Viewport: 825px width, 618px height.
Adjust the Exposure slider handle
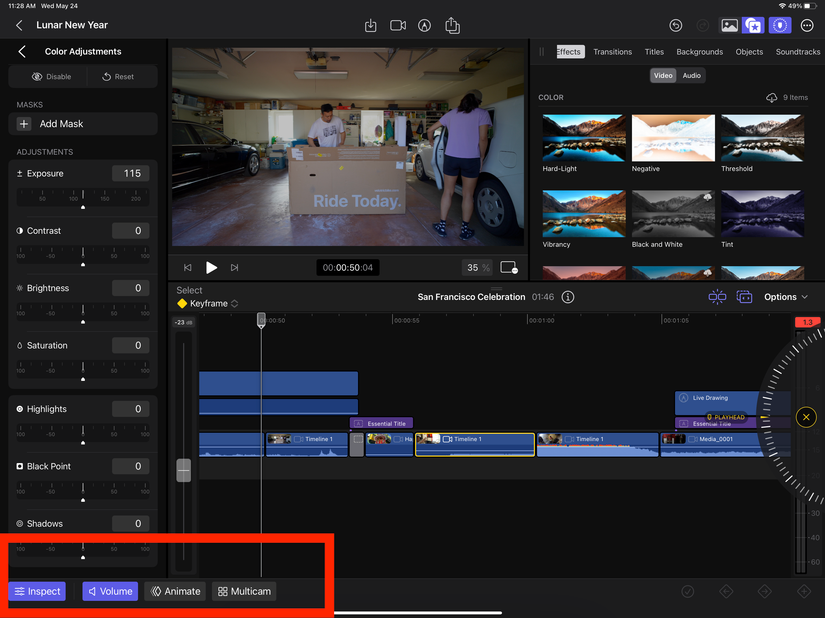83,207
